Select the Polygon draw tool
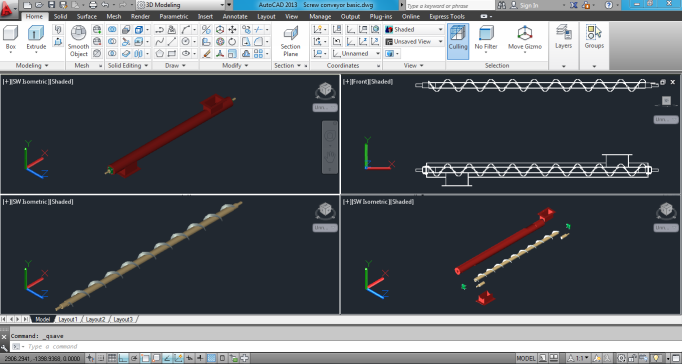This screenshot has height=364, width=682. tap(160, 53)
